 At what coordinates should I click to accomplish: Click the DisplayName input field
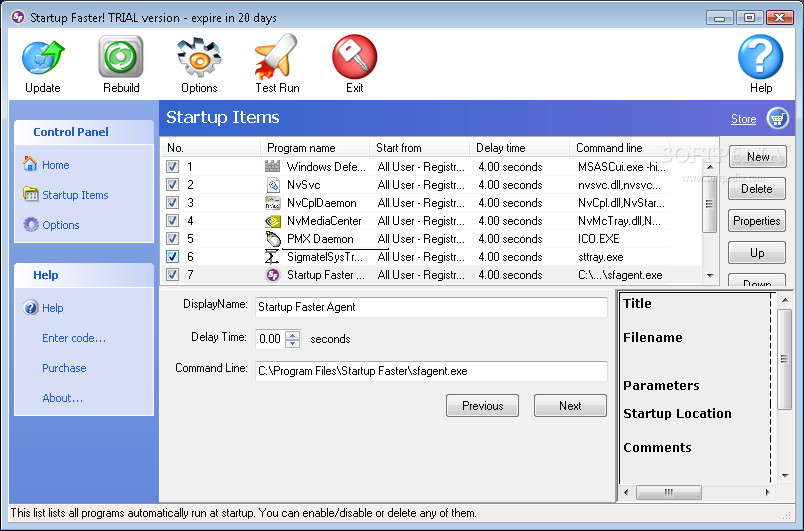431,307
